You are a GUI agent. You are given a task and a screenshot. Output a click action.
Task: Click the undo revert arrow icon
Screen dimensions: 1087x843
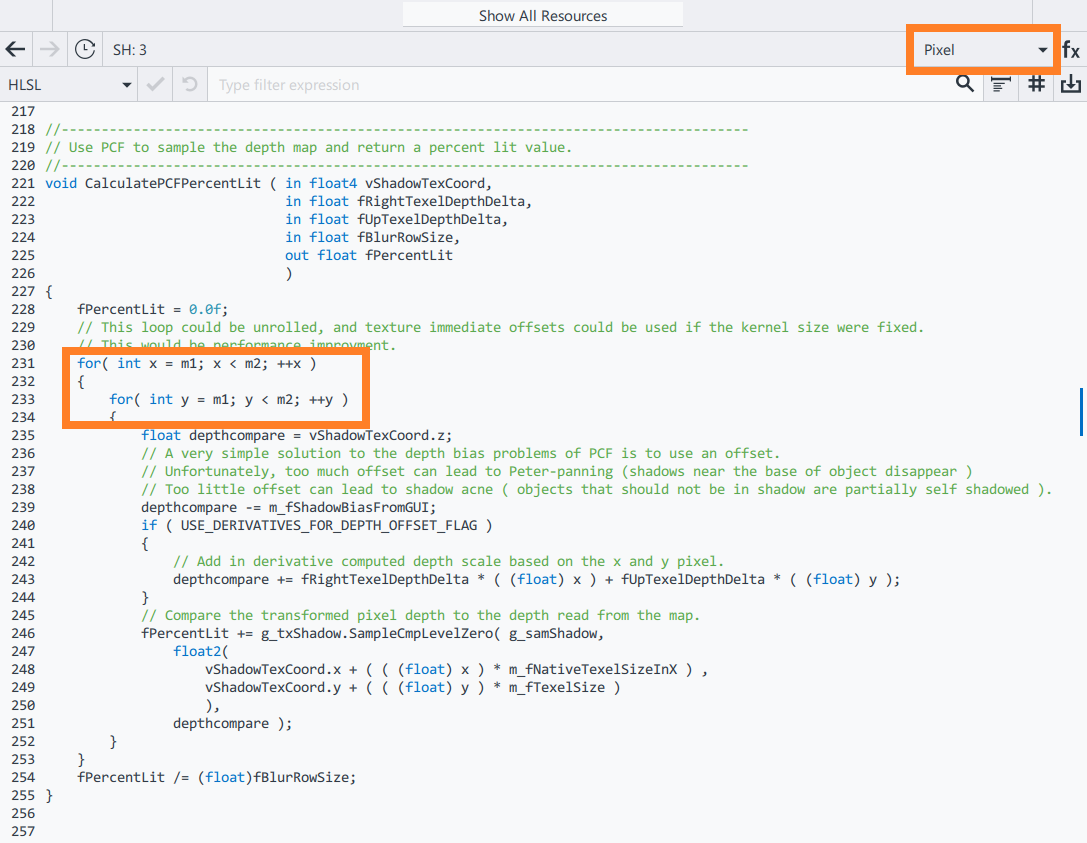[188, 85]
